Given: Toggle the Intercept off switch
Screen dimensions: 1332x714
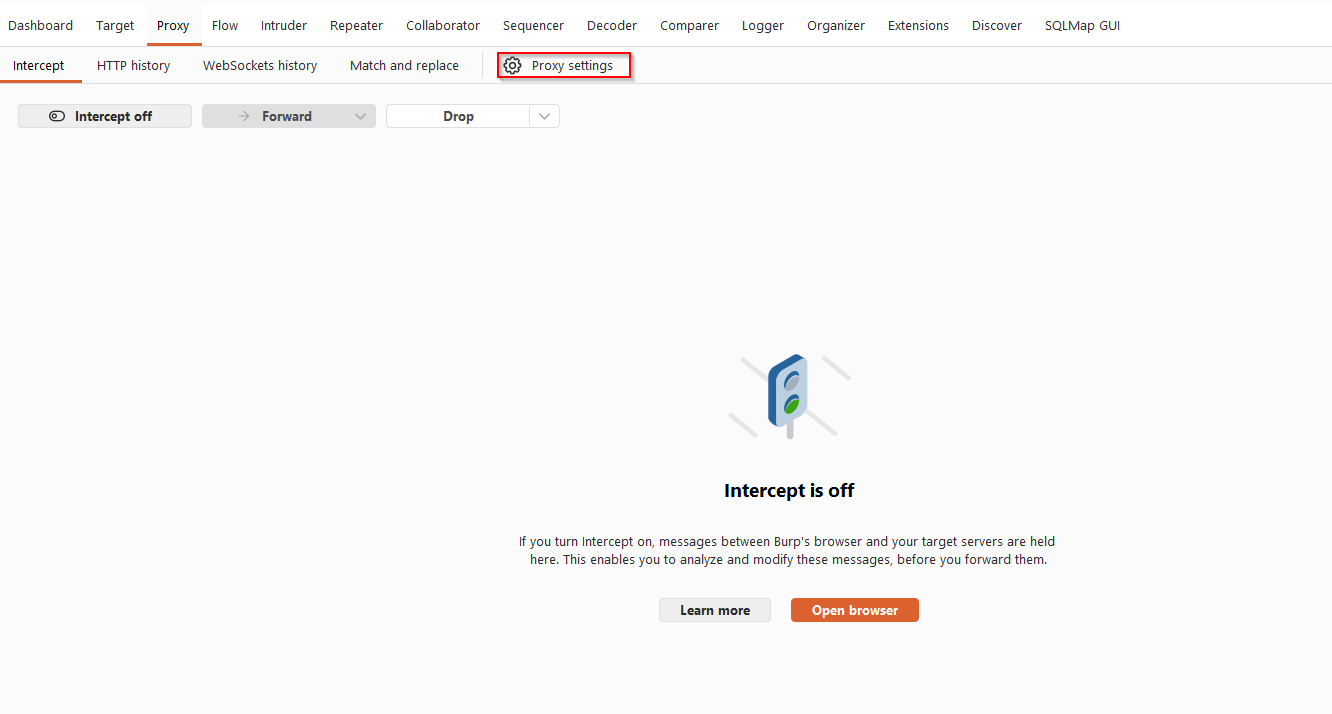Looking at the screenshot, I should 105,116.
